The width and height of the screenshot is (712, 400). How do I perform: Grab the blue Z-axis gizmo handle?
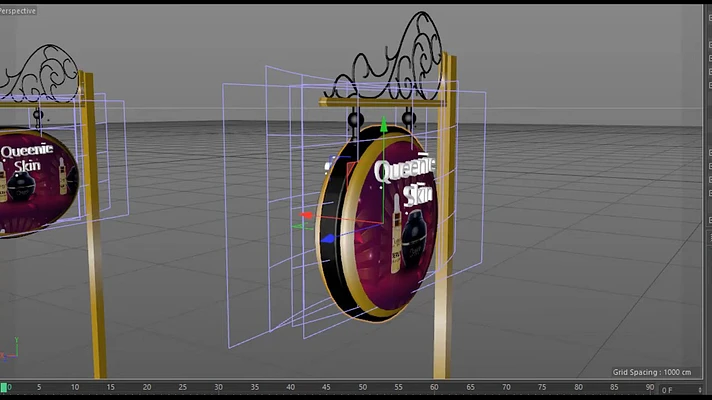click(328, 238)
